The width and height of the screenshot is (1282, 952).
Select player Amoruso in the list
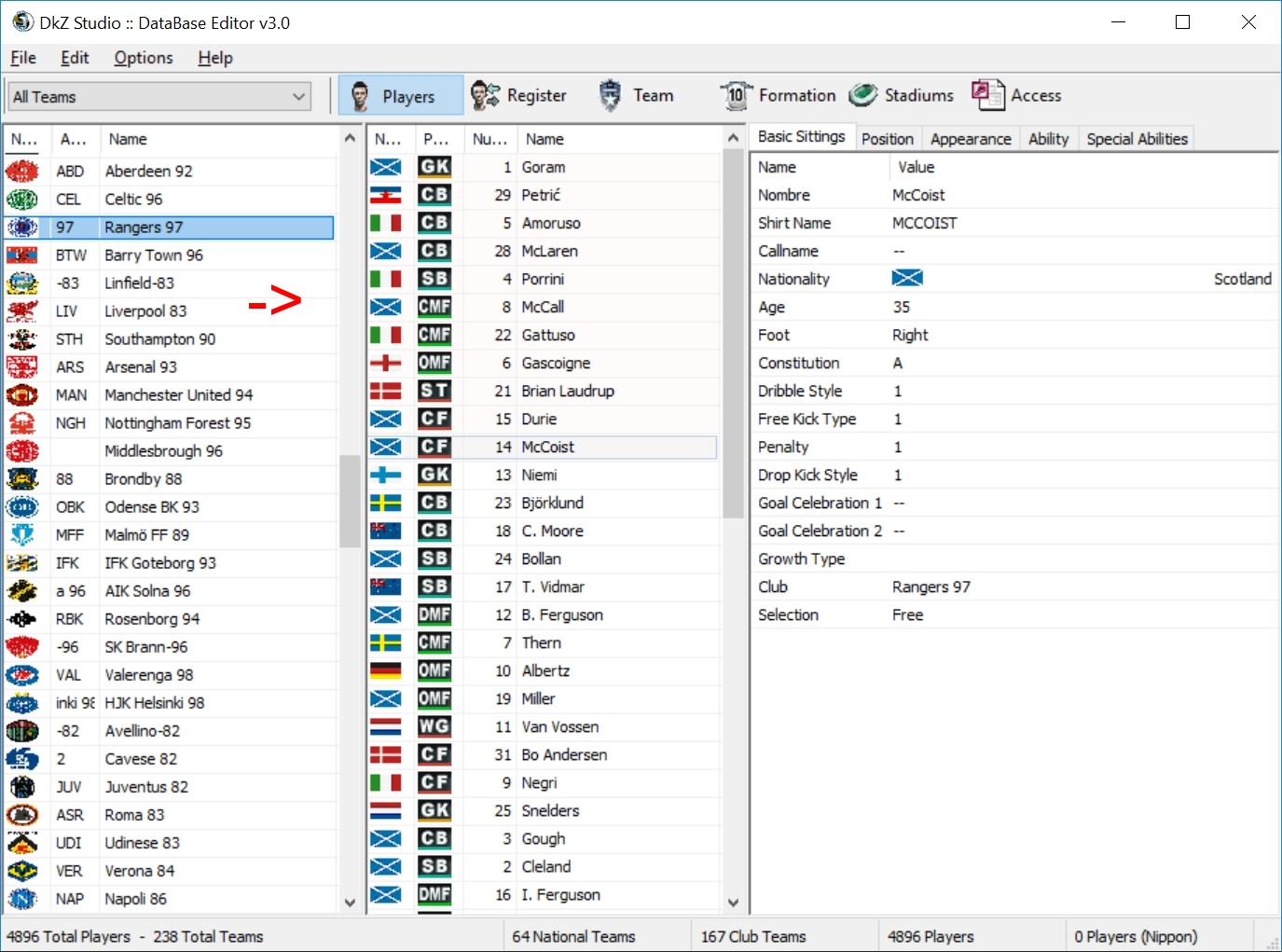(x=543, y=223)
